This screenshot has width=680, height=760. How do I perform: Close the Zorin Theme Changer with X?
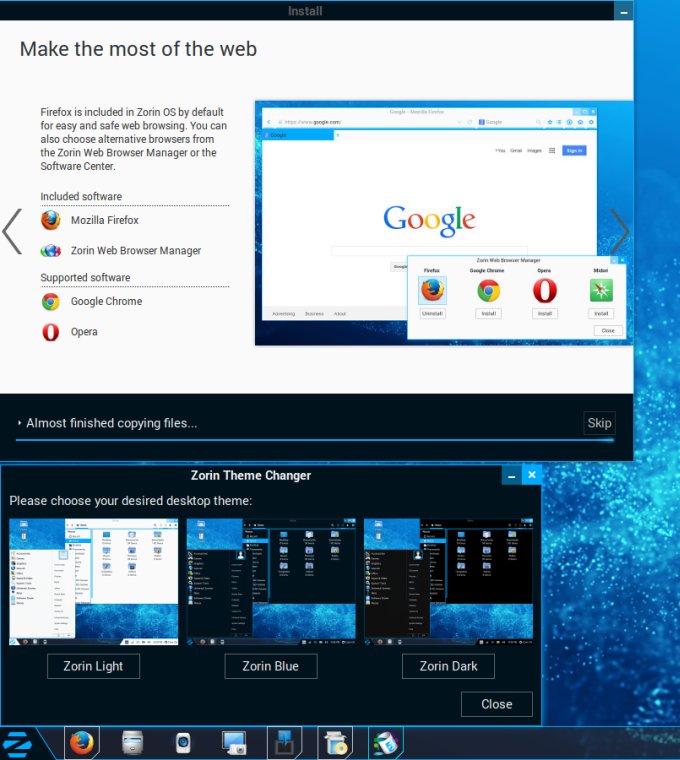(532, 475)
